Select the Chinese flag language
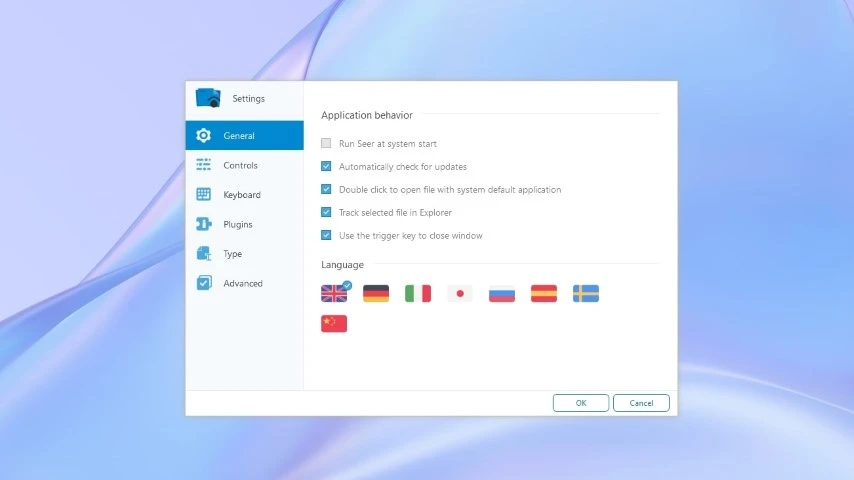854x480 pixels. pos(334,324)
